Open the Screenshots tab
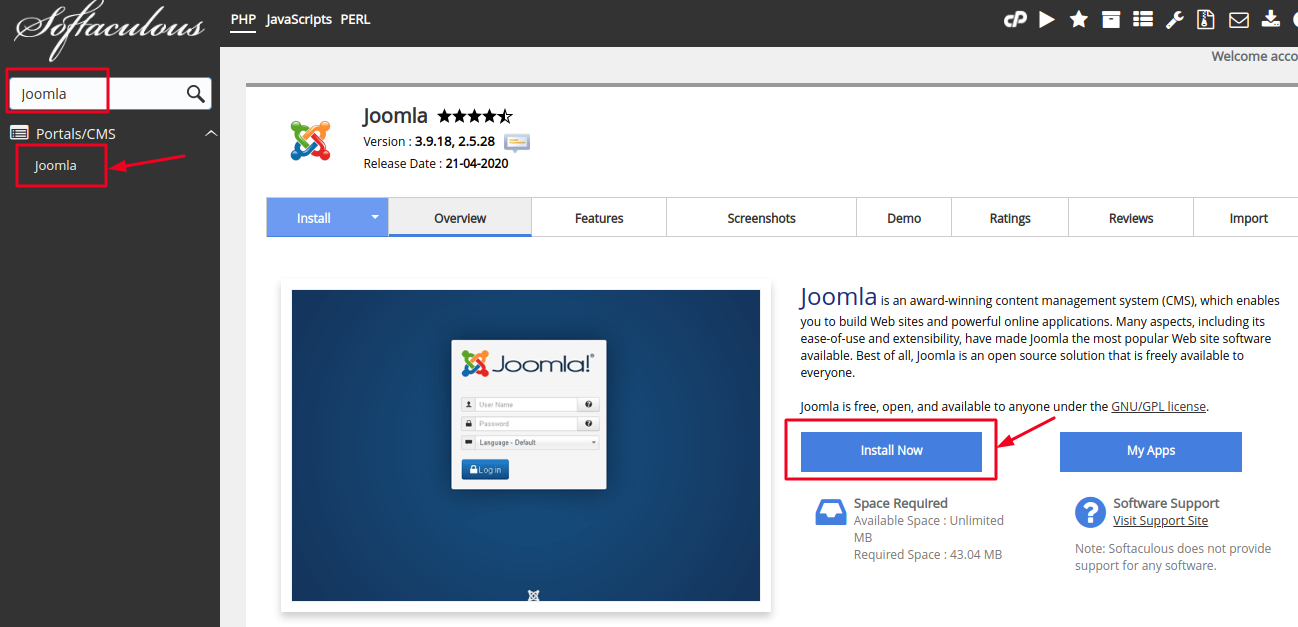Screen dimensions: 1298x627 click(761, 218)
